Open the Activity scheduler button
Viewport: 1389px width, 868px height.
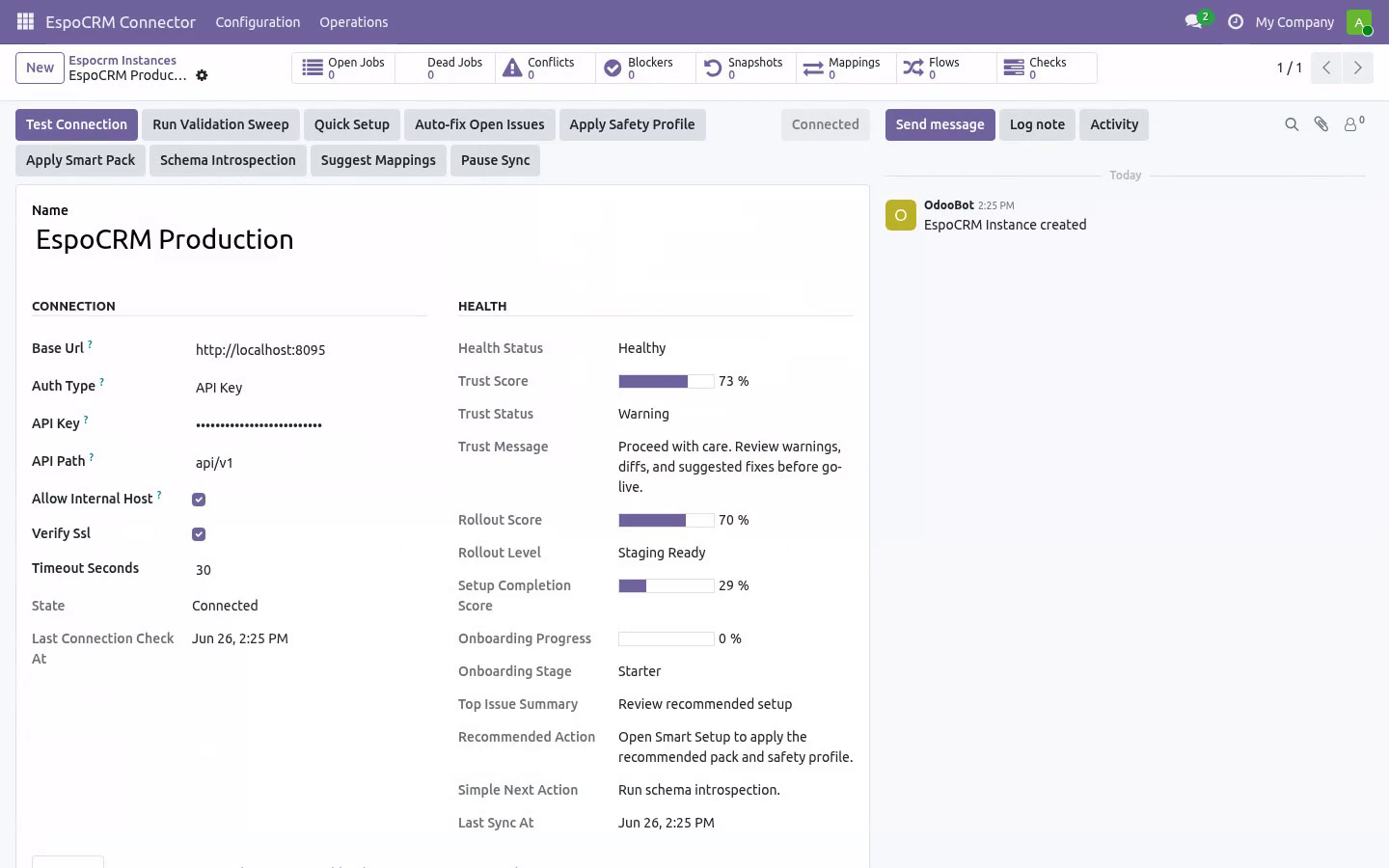[1114, 124]
